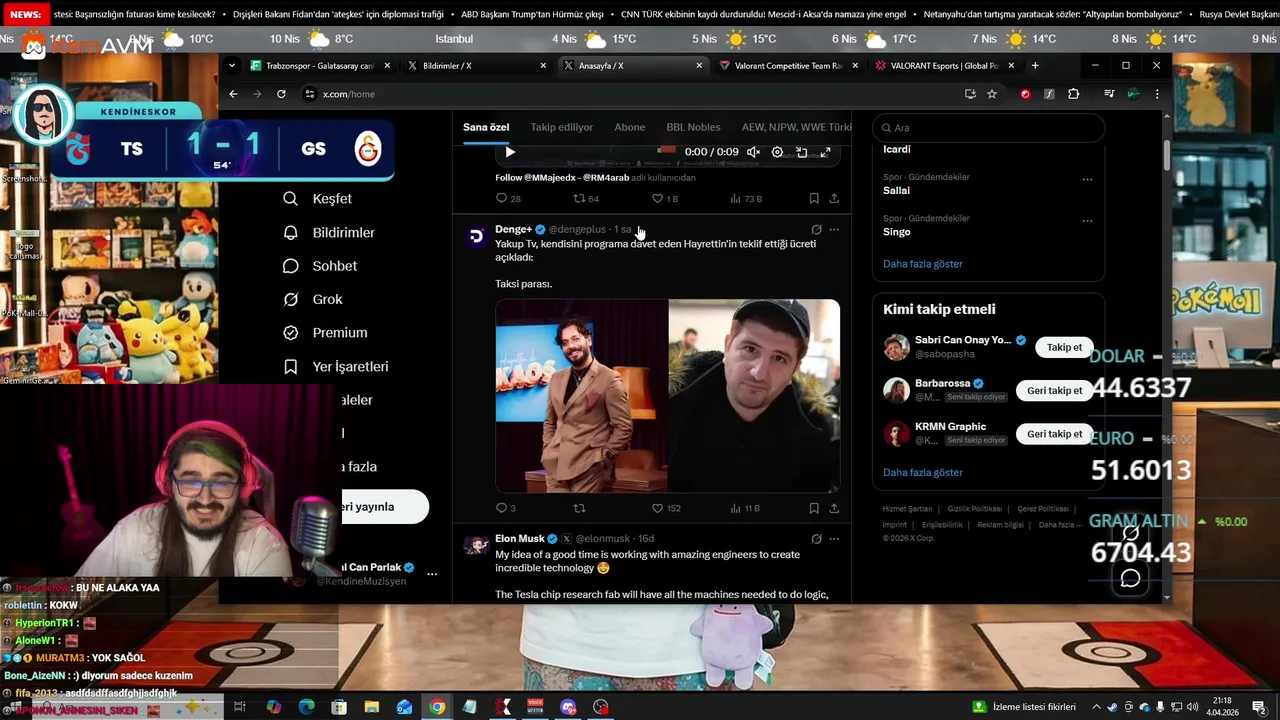Switch to BBL Nobles tab
The height and width of the screenshot is (720, 1280).
click(694, 127)
